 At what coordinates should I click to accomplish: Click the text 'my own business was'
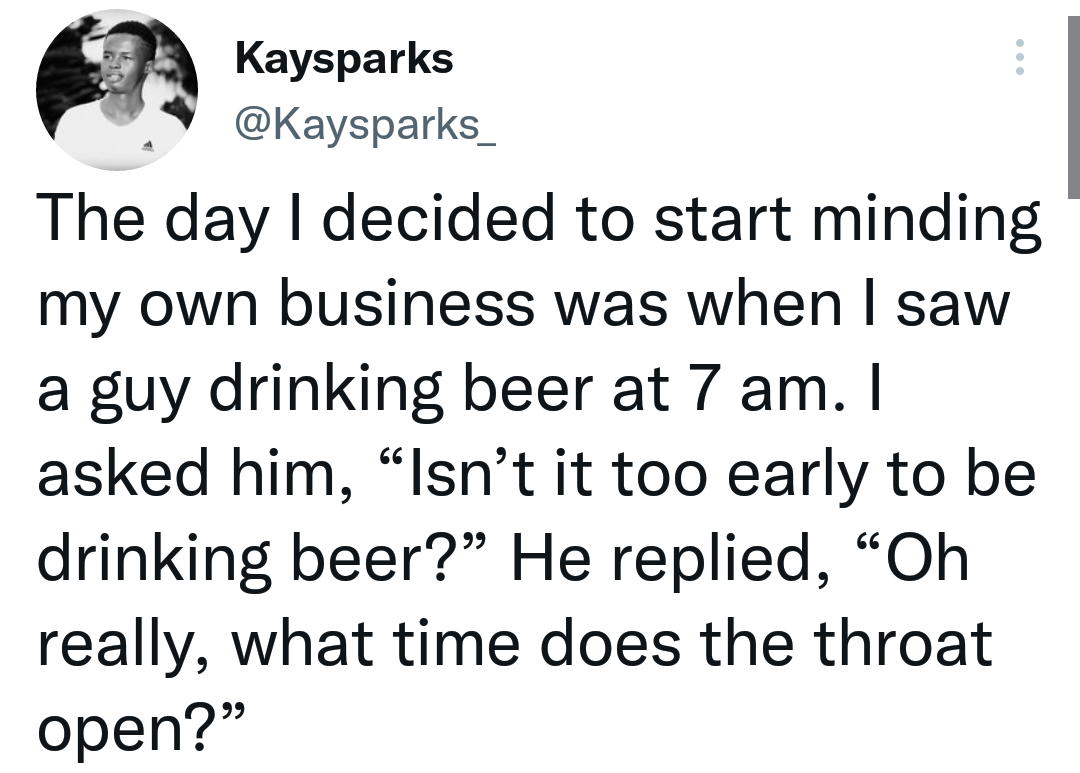point(353,307)
